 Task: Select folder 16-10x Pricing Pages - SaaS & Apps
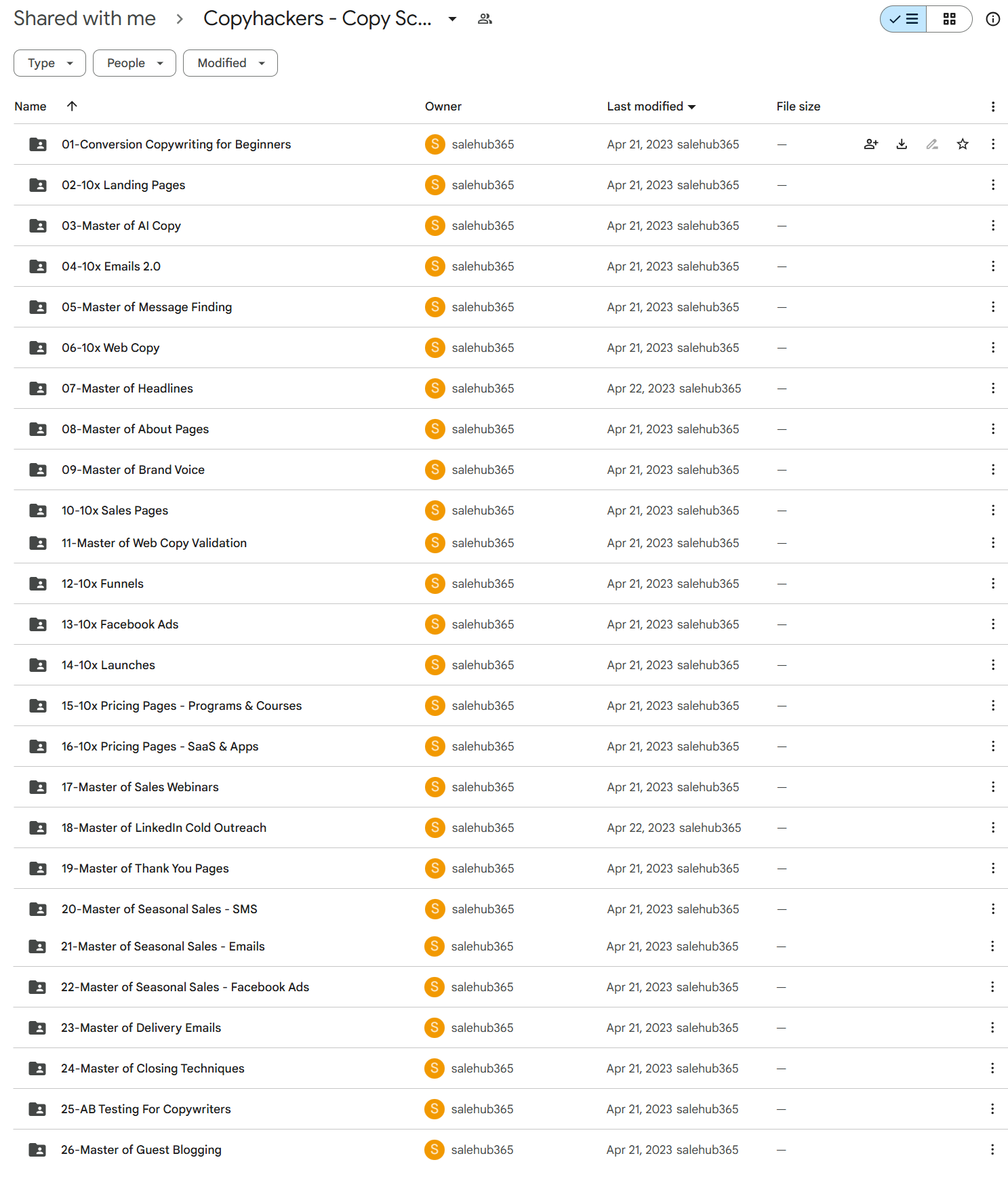[510, 746]
